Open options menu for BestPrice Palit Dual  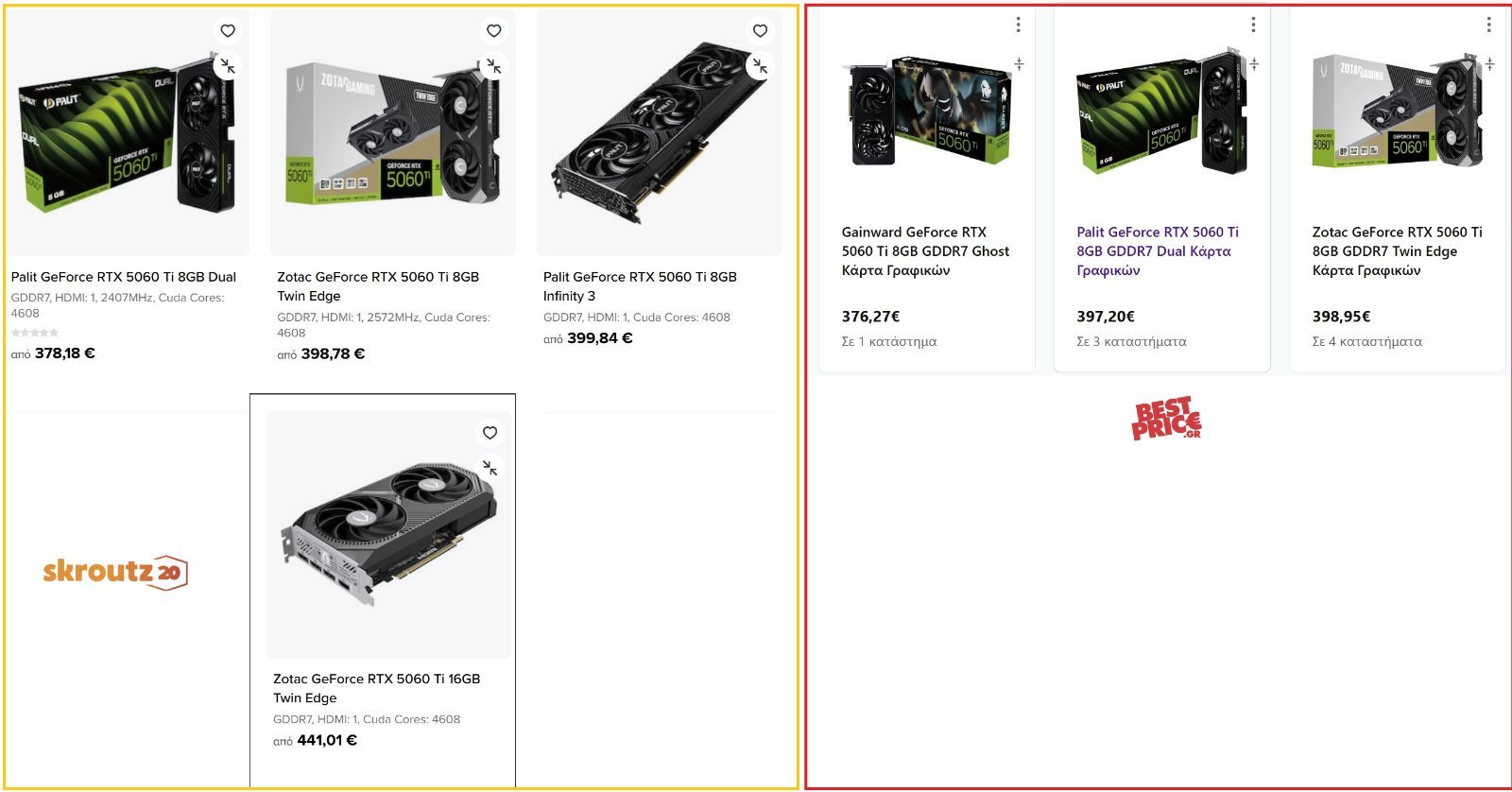coord(1253,25)
